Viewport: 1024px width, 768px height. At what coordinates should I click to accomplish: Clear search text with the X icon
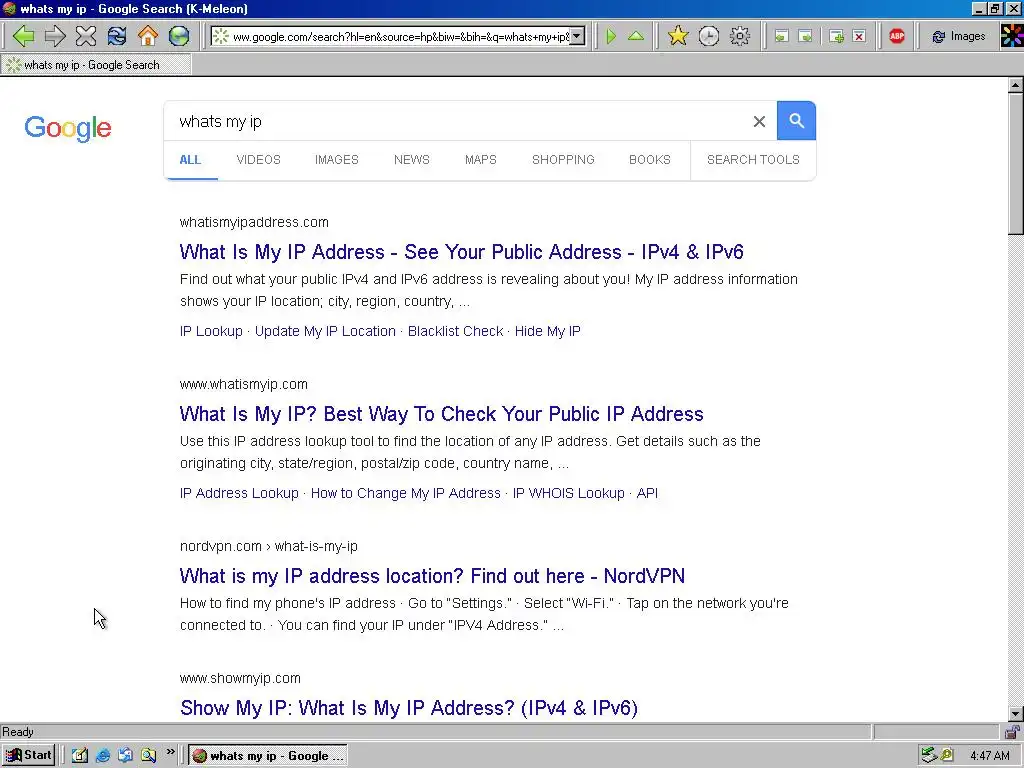[759, 121]
